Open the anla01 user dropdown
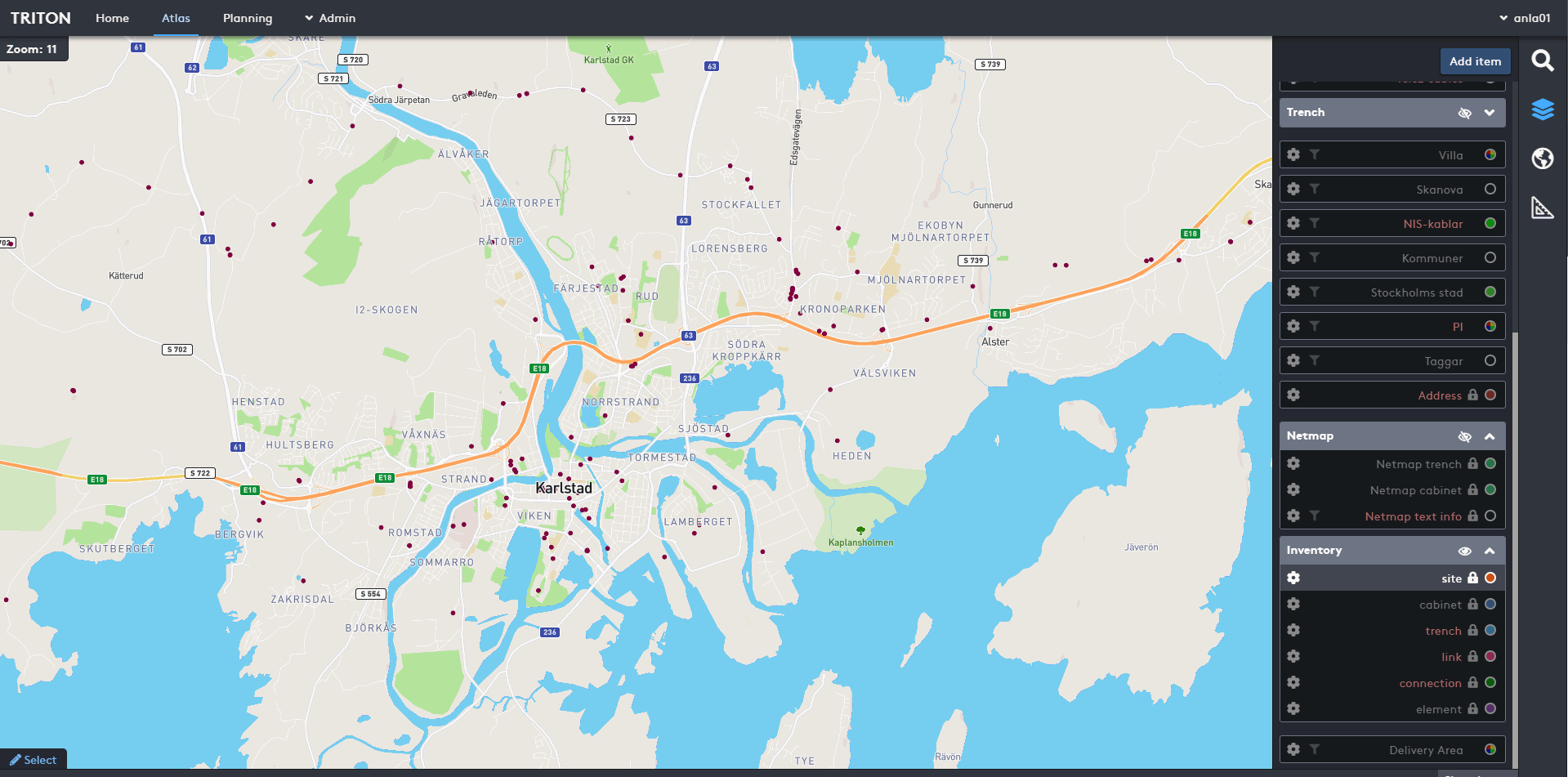This screenshot has height=777, width=1568. [1525, 18]
